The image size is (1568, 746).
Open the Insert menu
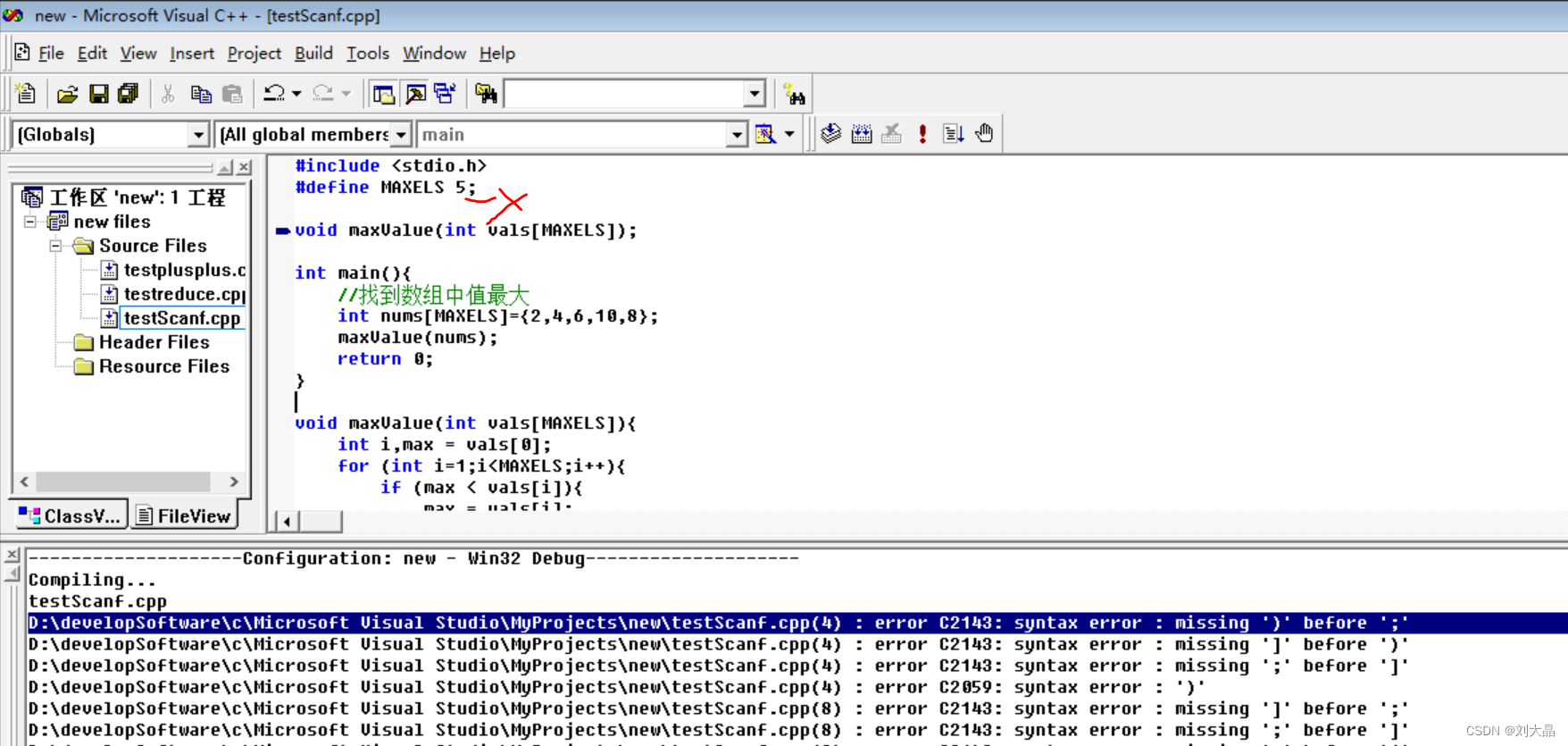192,54
